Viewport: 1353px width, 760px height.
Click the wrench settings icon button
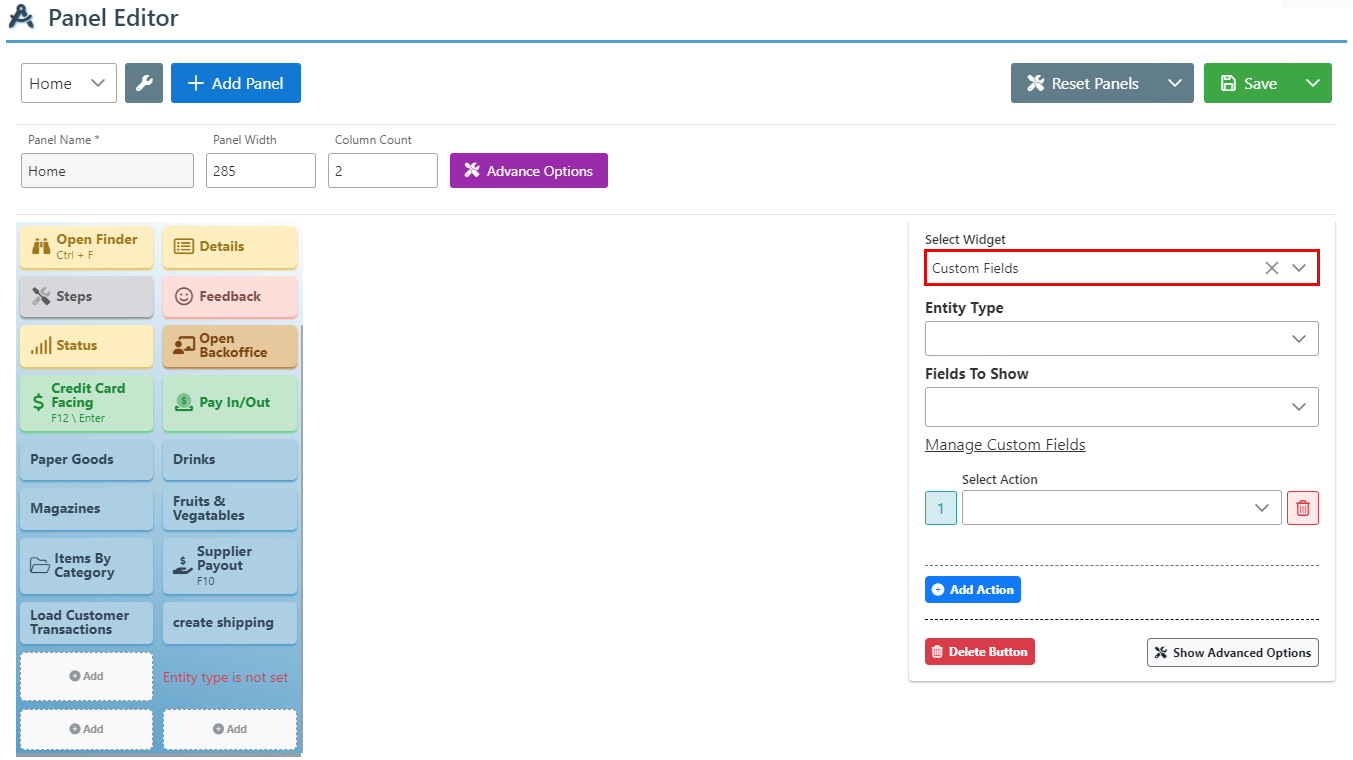click(143, 83)
